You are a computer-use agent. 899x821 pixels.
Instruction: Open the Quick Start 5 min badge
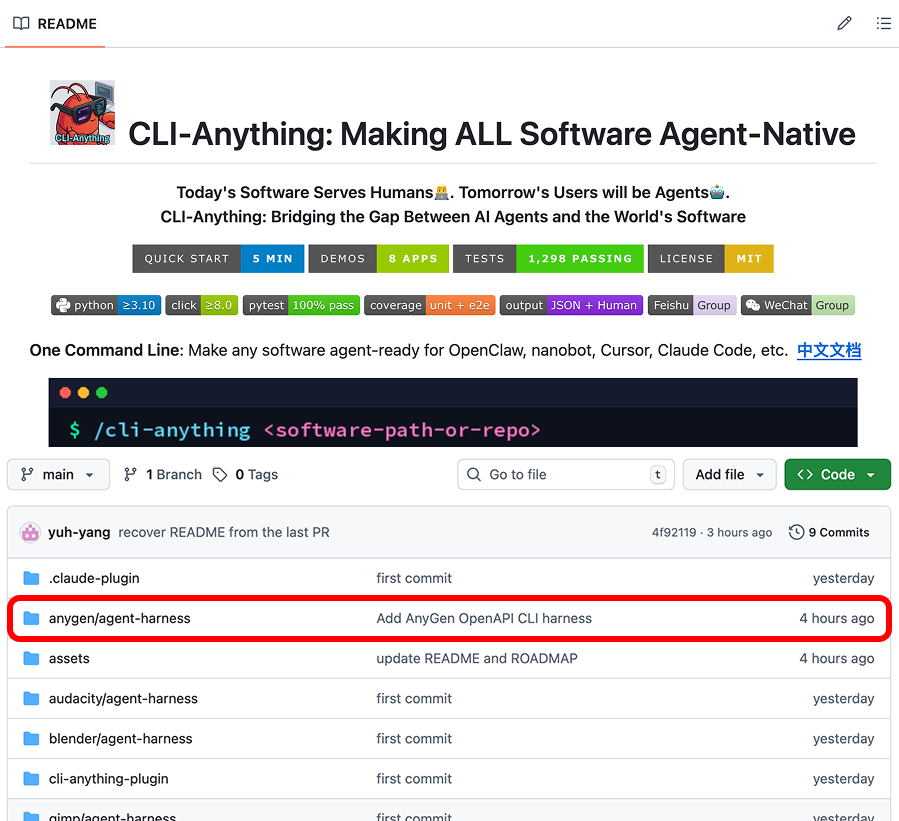218,259
